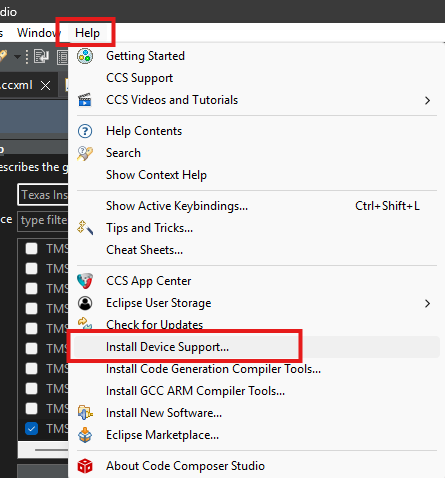The image size is (445, 478).
Task: Close the .ccxml editor tab
Action: coord(46,86)
